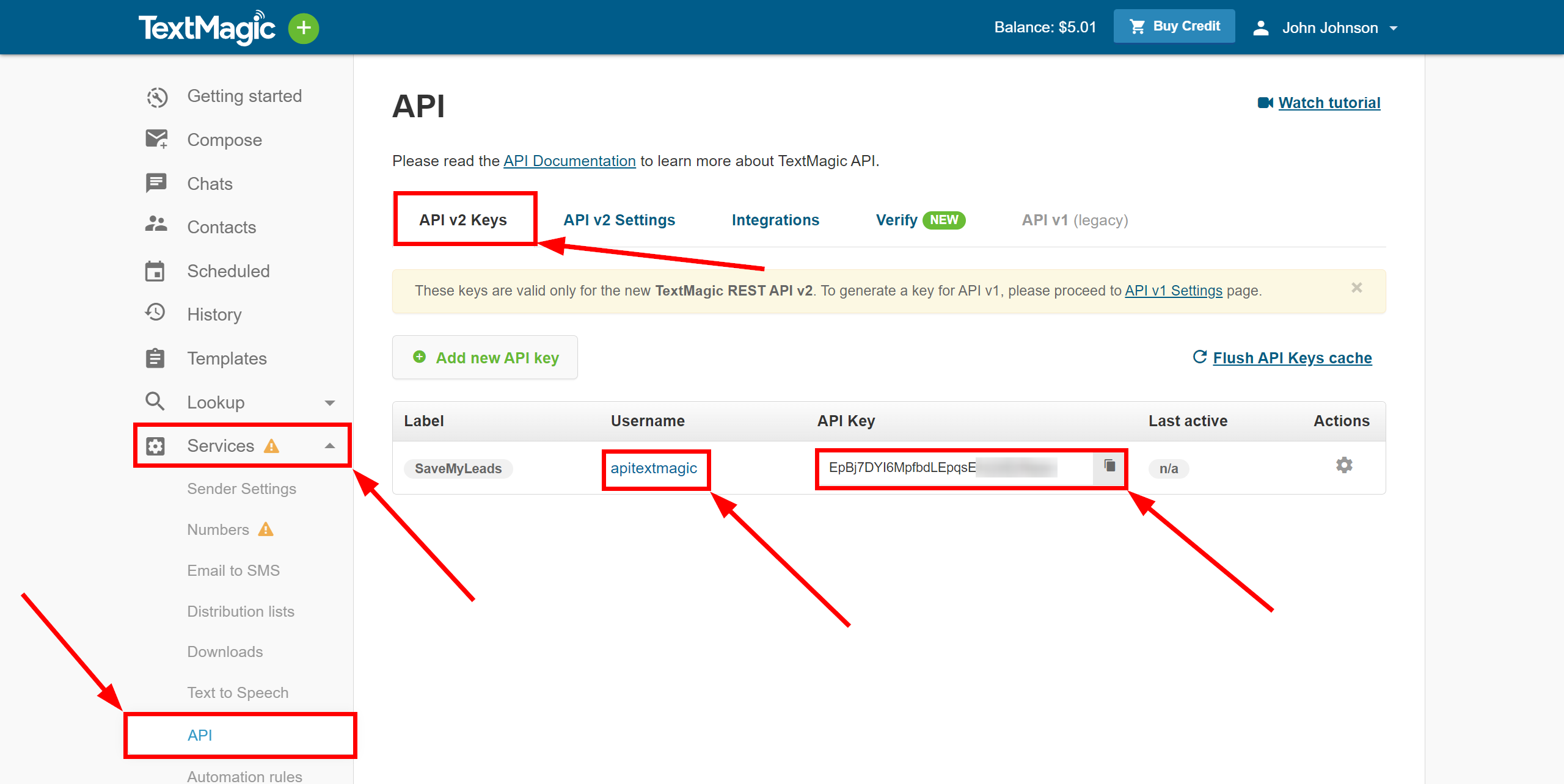Open the John Johnson account dropdown arrow
Image resolution: width=1564 pixels, height=784 pixels.
click(x=1394, y=28)
